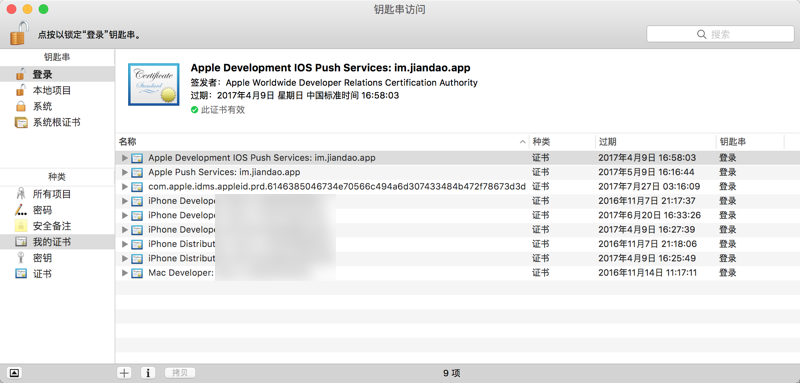Sort by the 名称 column header
The height and width of the screenshot is (383, 800).
(322, 142)
